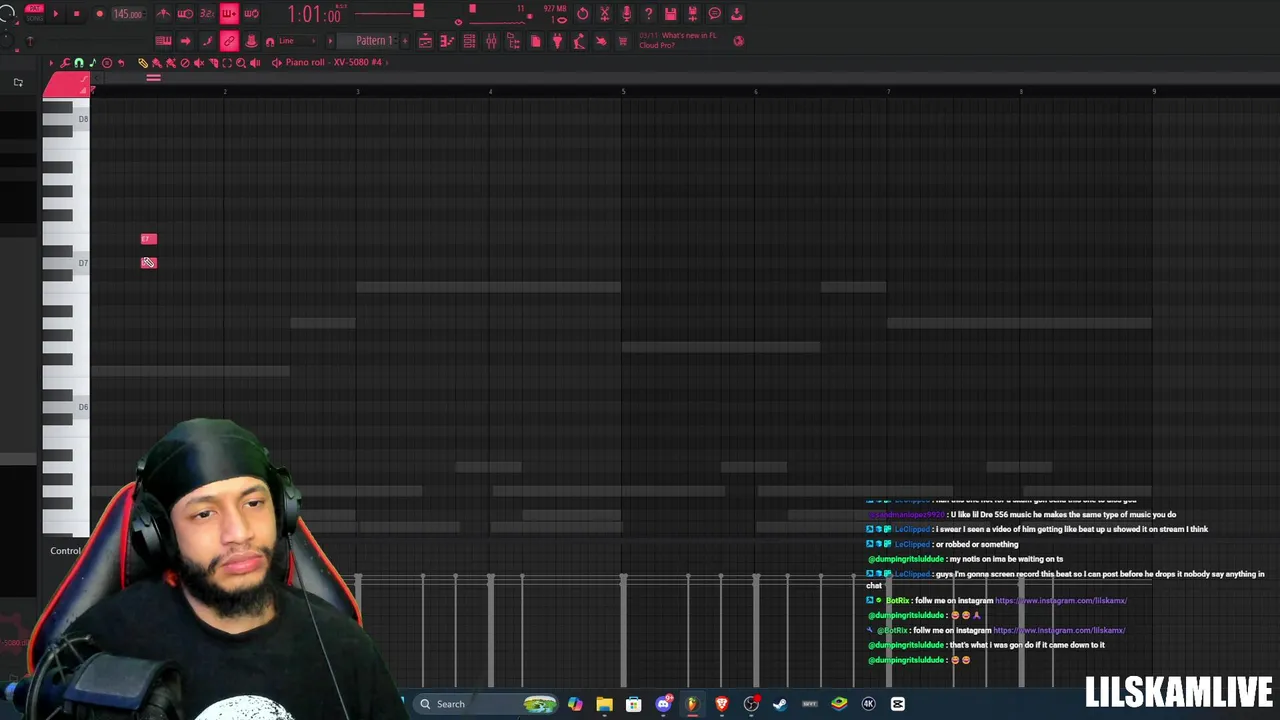
Task: Open Discord from the taskbar
Action: (x=663, y=704)
